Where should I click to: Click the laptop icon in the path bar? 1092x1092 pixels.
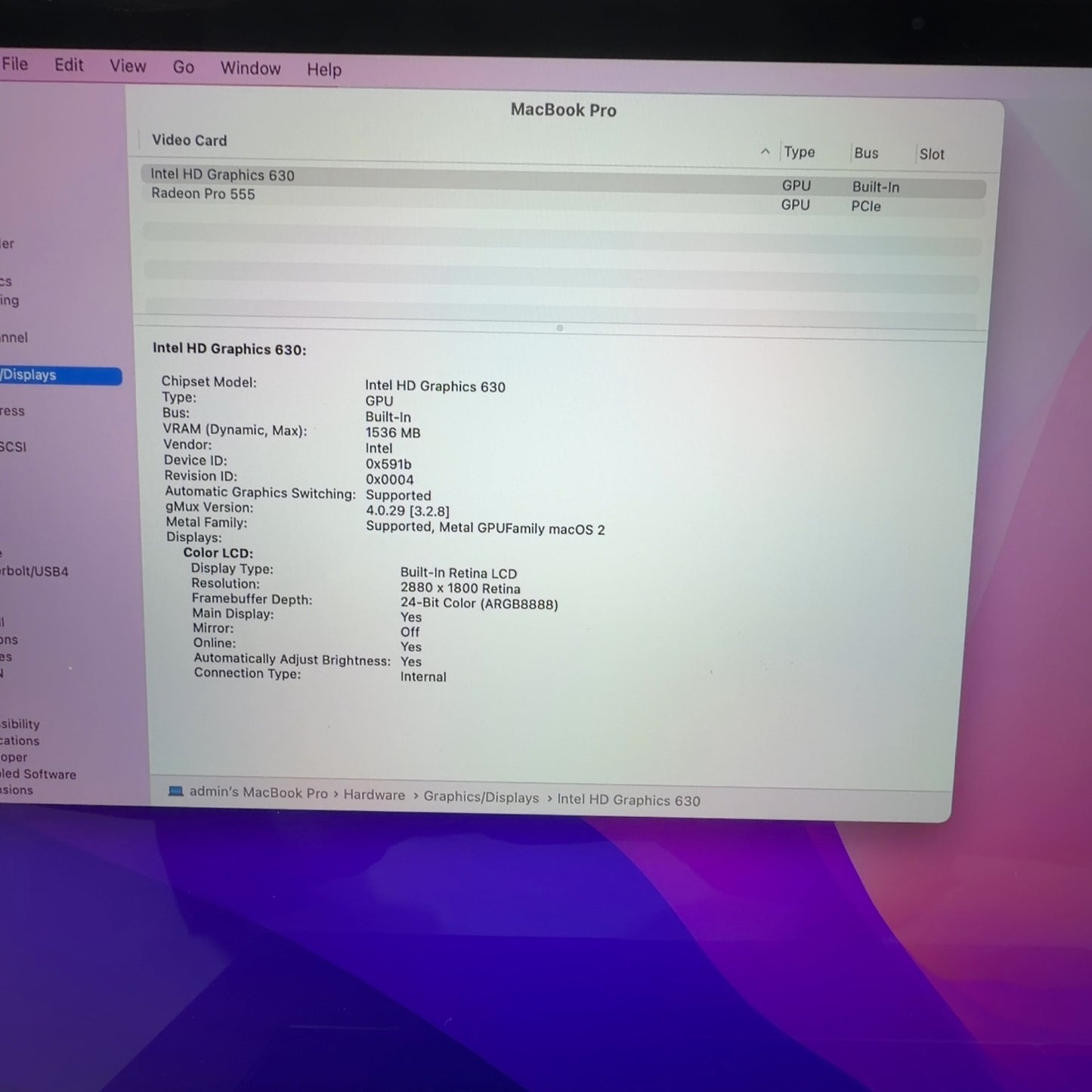click(x=176, y=791)
